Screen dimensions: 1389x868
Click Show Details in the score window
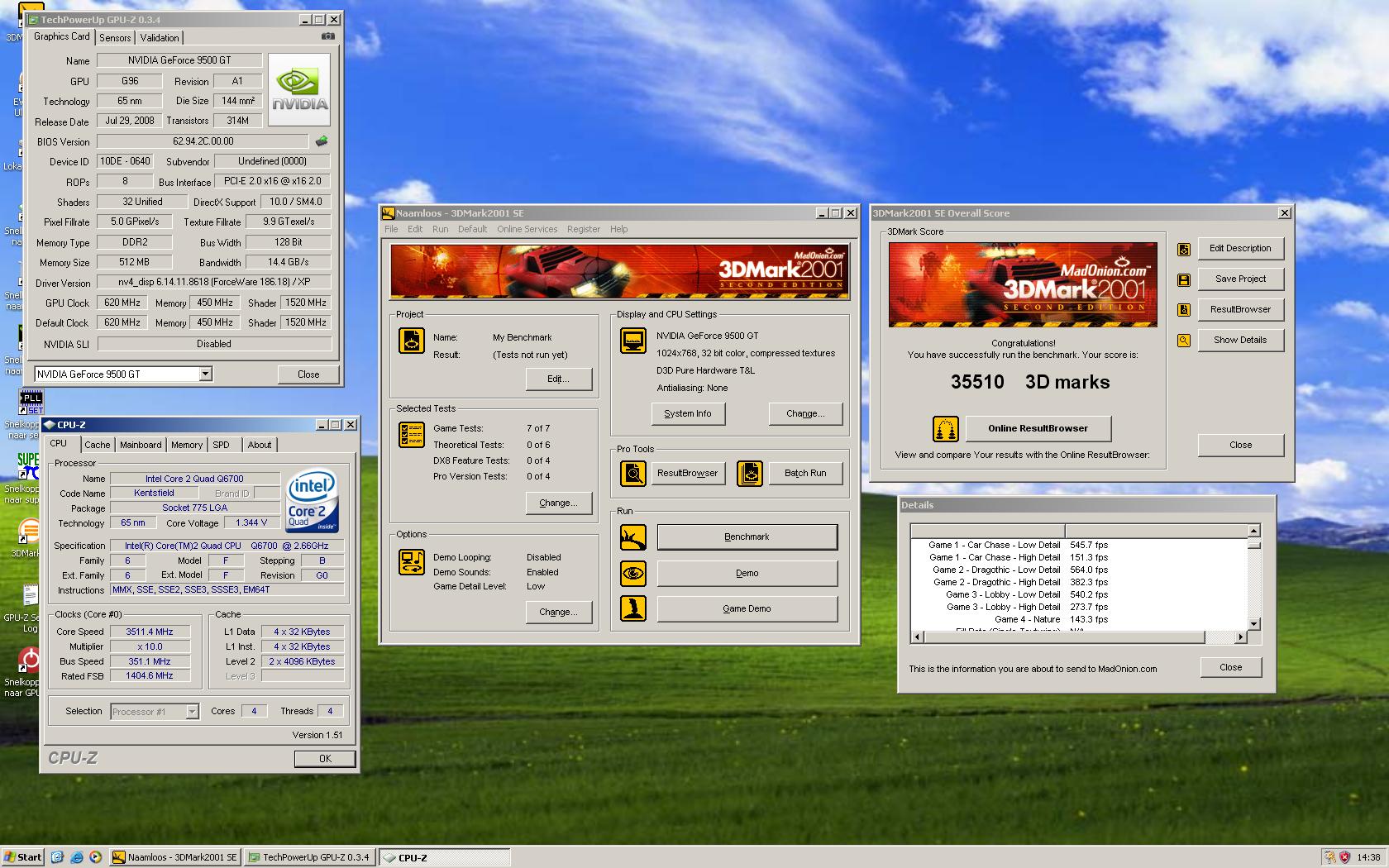pyautogui.click(x=1240, y=341)
